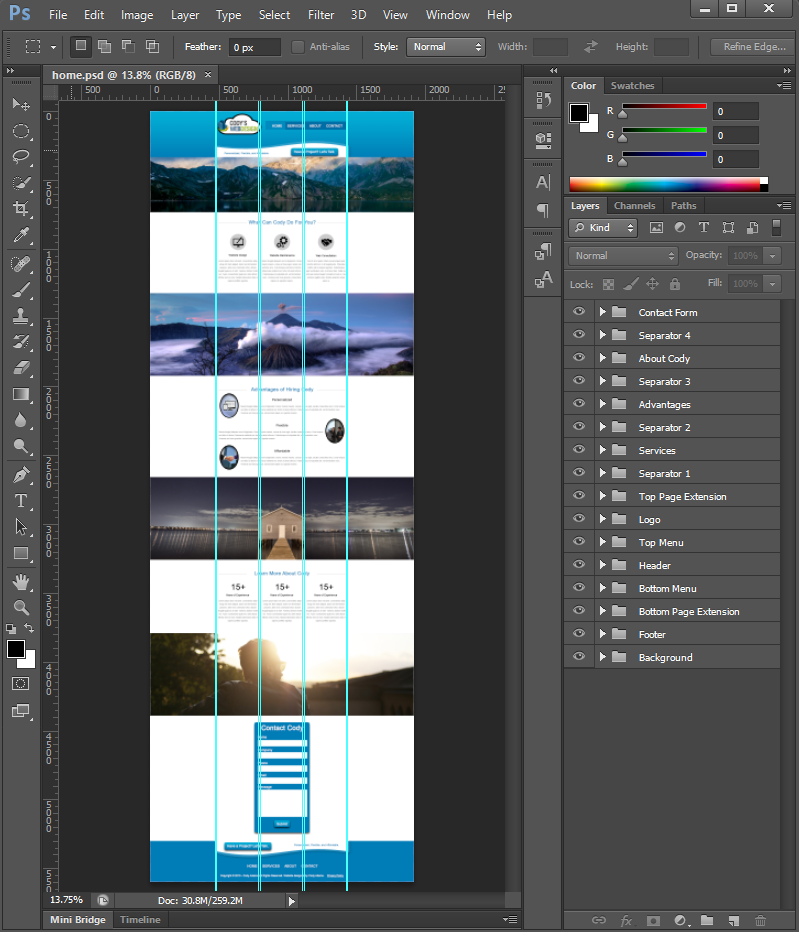The height and width of the screenshot is (932, 799).
Task: Expand the Footer layer group
Action: tap(602, 634)
